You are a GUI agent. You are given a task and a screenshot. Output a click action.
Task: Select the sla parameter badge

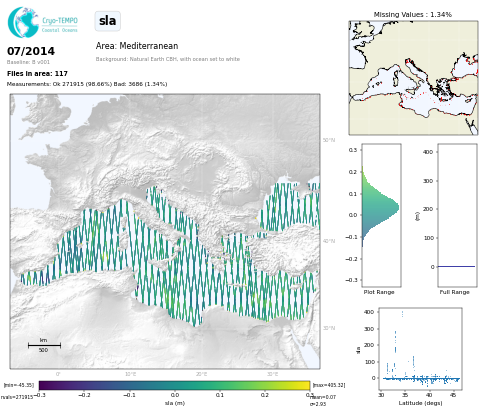(107, 21)
